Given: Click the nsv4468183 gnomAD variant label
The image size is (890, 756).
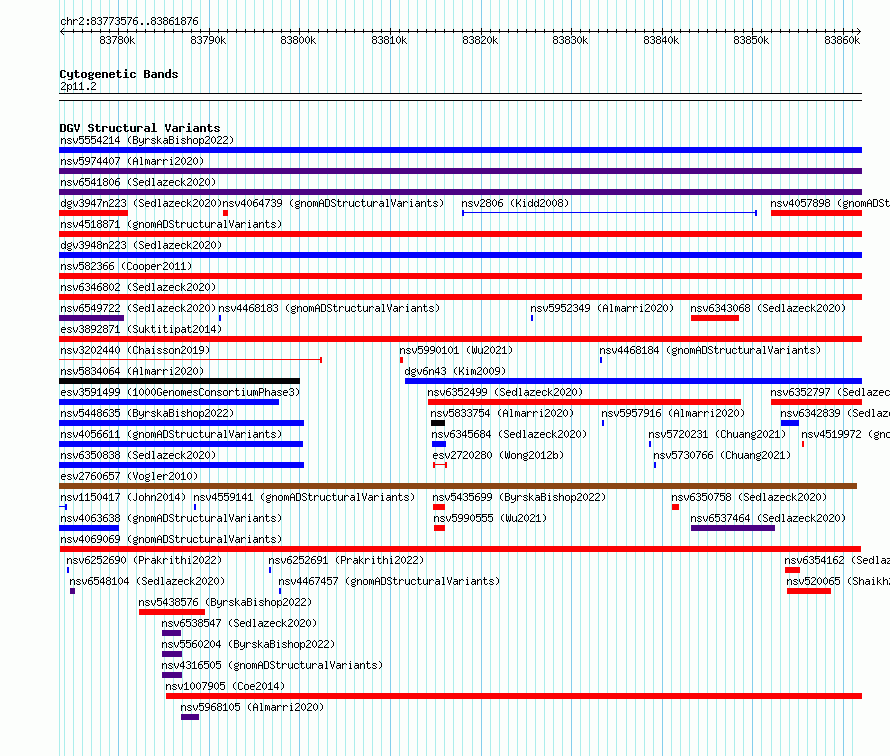Looking at the screenshot, I should [329, 308].
